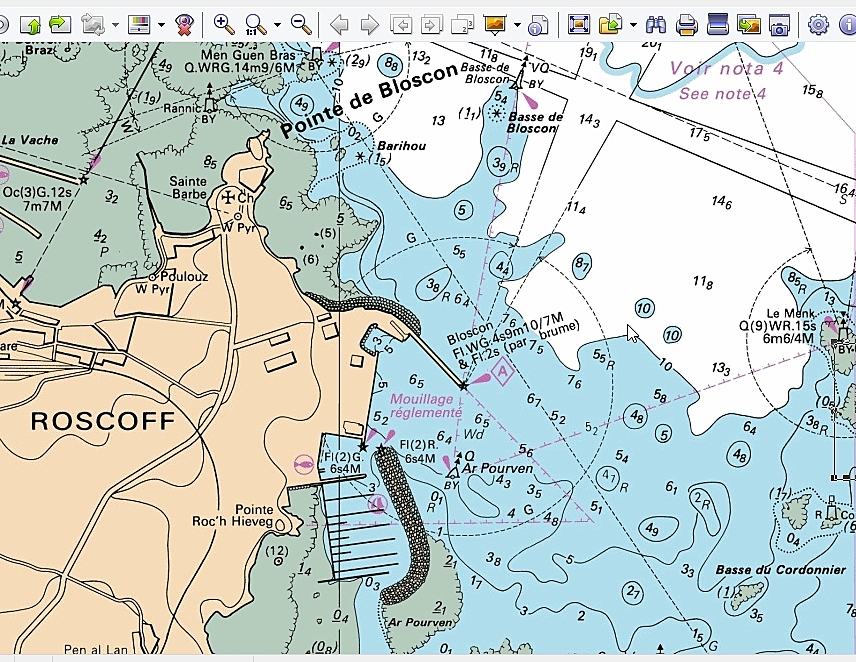Click the screen capture camera icon
The image size is (856, 662).
(x=779, y=25)
